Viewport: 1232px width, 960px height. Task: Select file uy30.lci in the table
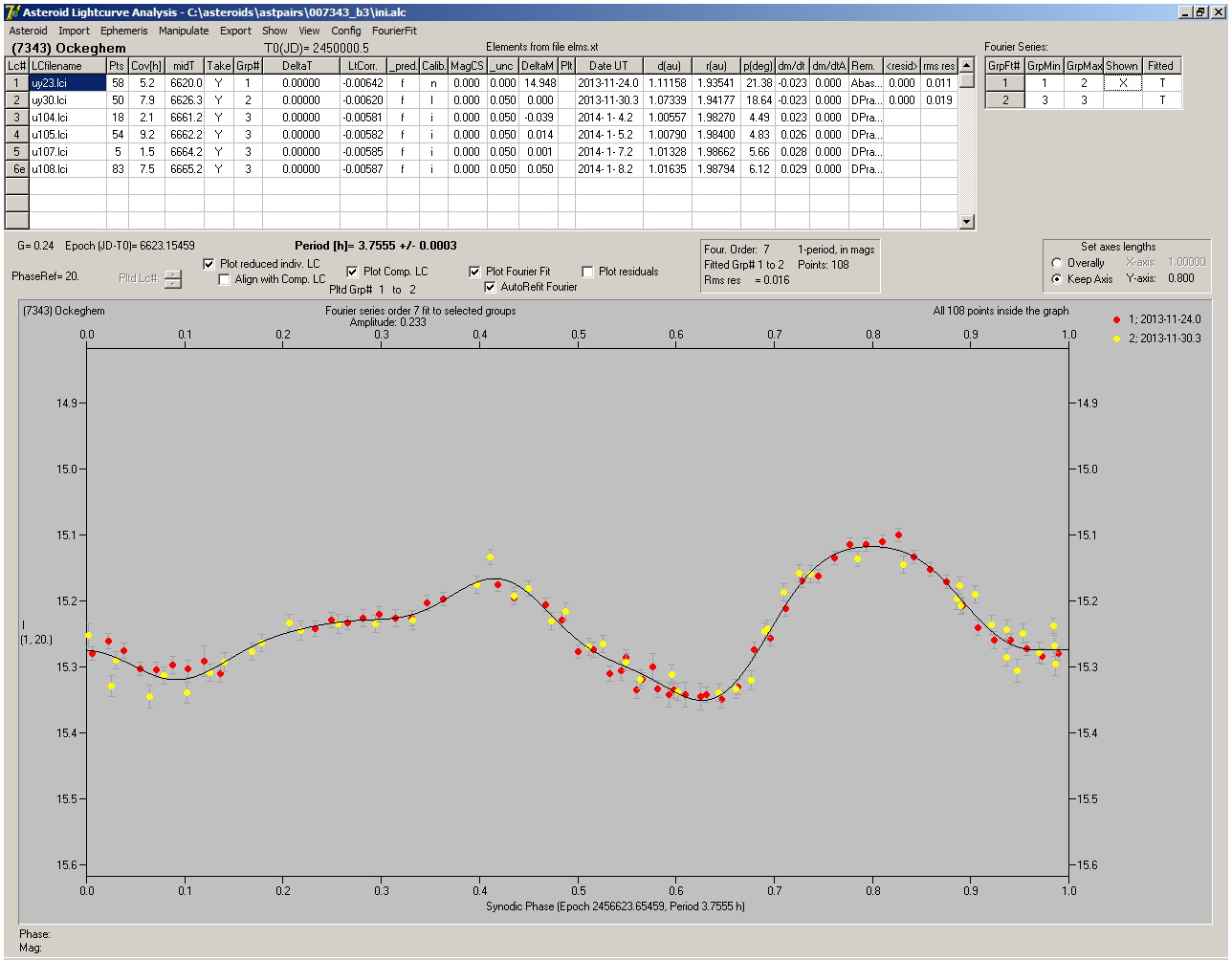pos(67,99)
